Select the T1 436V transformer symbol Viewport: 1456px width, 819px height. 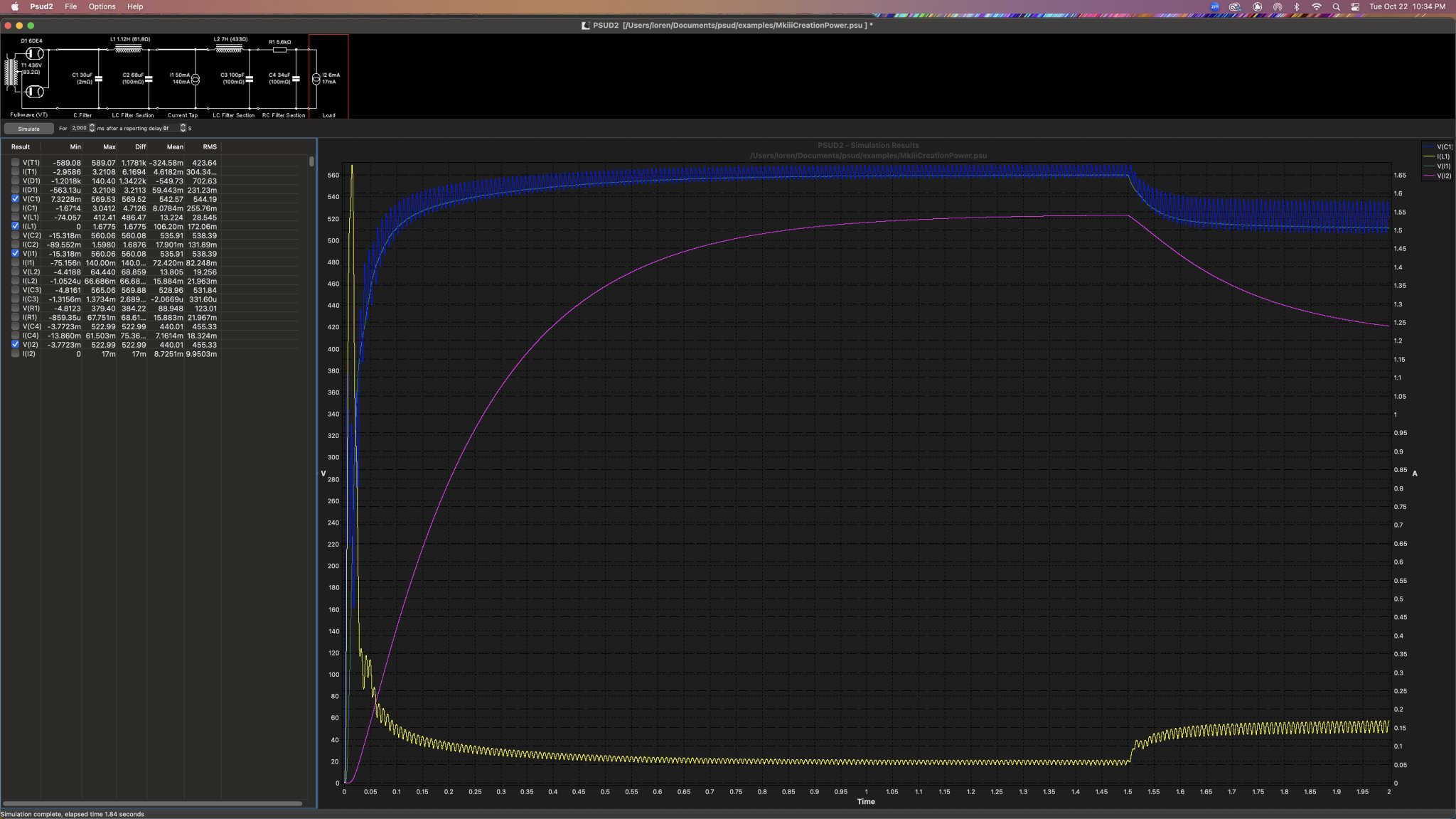11,73
